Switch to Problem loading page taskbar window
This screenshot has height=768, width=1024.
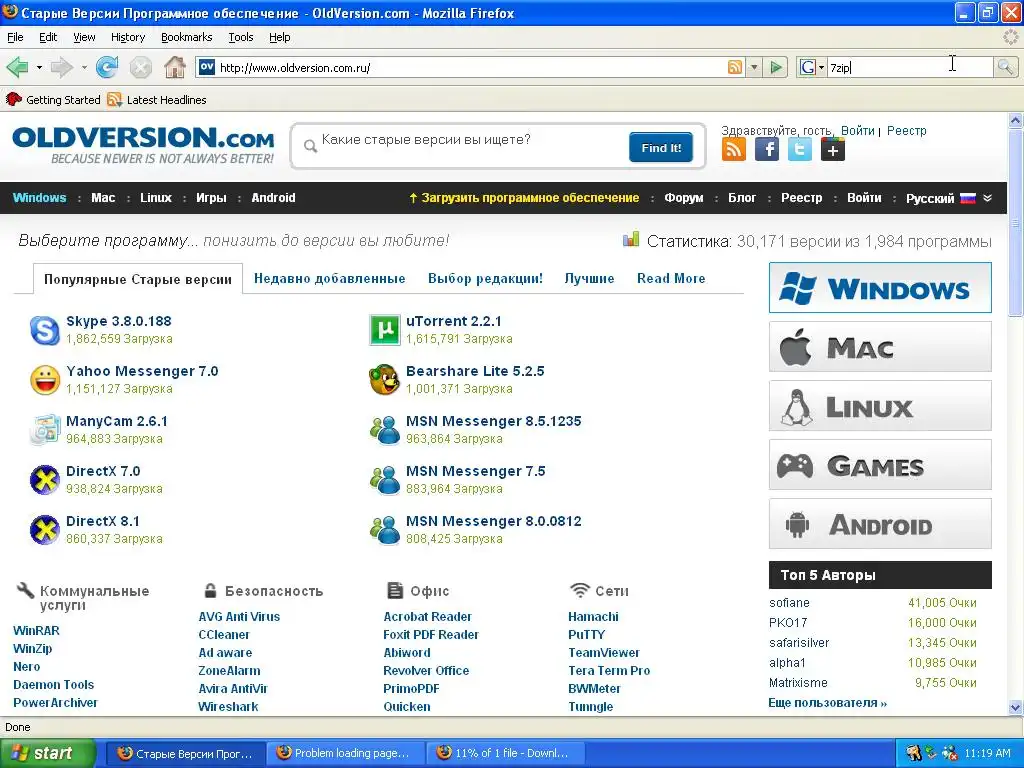(346, 754)
